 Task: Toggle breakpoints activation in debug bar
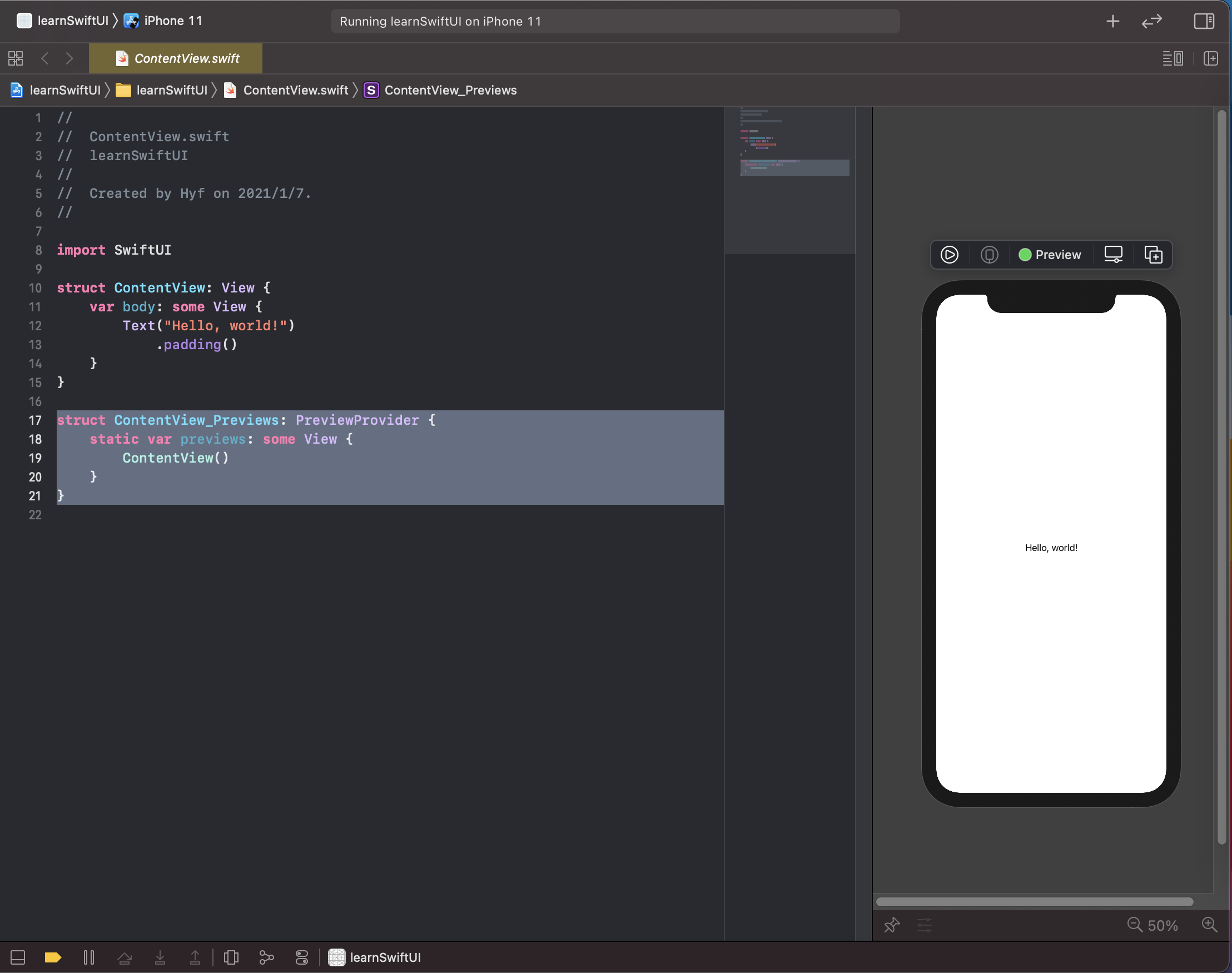(53, 957)
